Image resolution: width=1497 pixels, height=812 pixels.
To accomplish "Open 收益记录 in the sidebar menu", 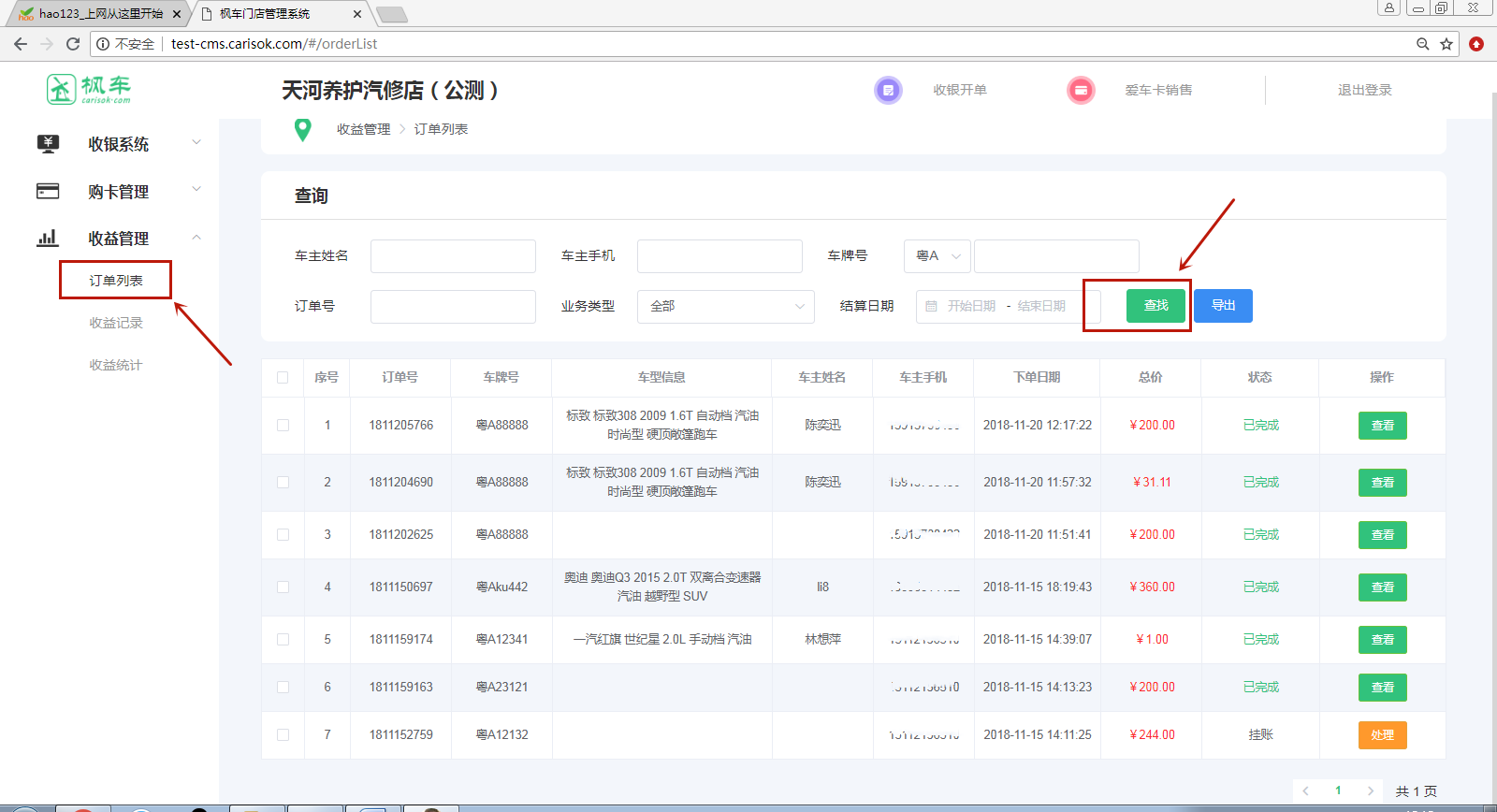I will (116, 323).
